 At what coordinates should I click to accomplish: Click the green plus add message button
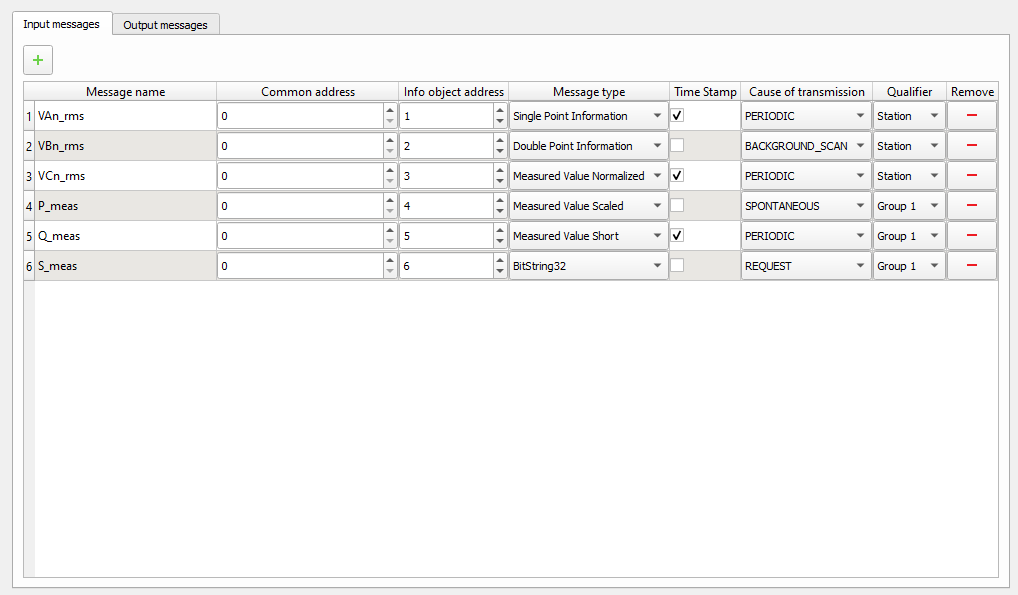[38, 61]
